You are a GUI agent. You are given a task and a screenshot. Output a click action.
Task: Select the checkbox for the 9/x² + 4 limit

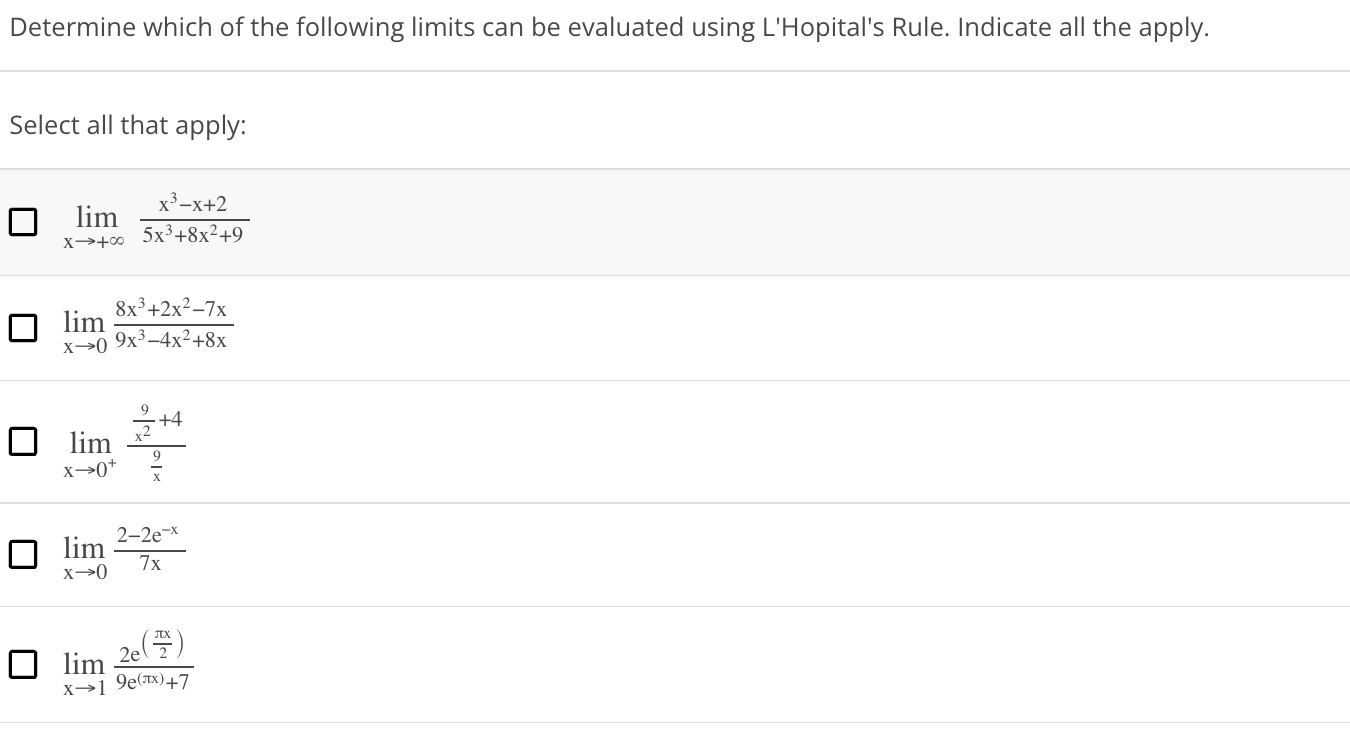[x=23, y=440]
